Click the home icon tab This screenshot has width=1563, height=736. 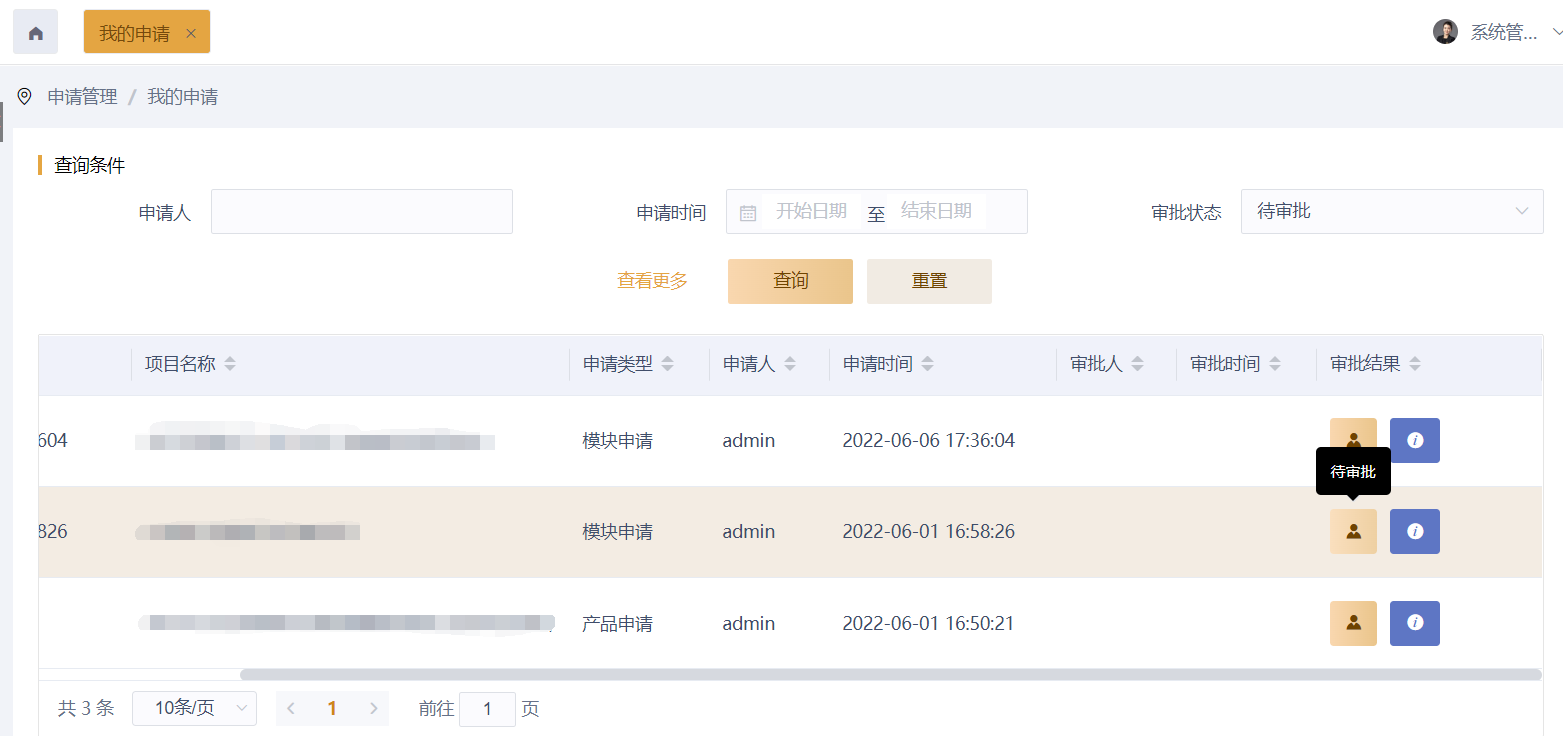[x=35, y=33]
